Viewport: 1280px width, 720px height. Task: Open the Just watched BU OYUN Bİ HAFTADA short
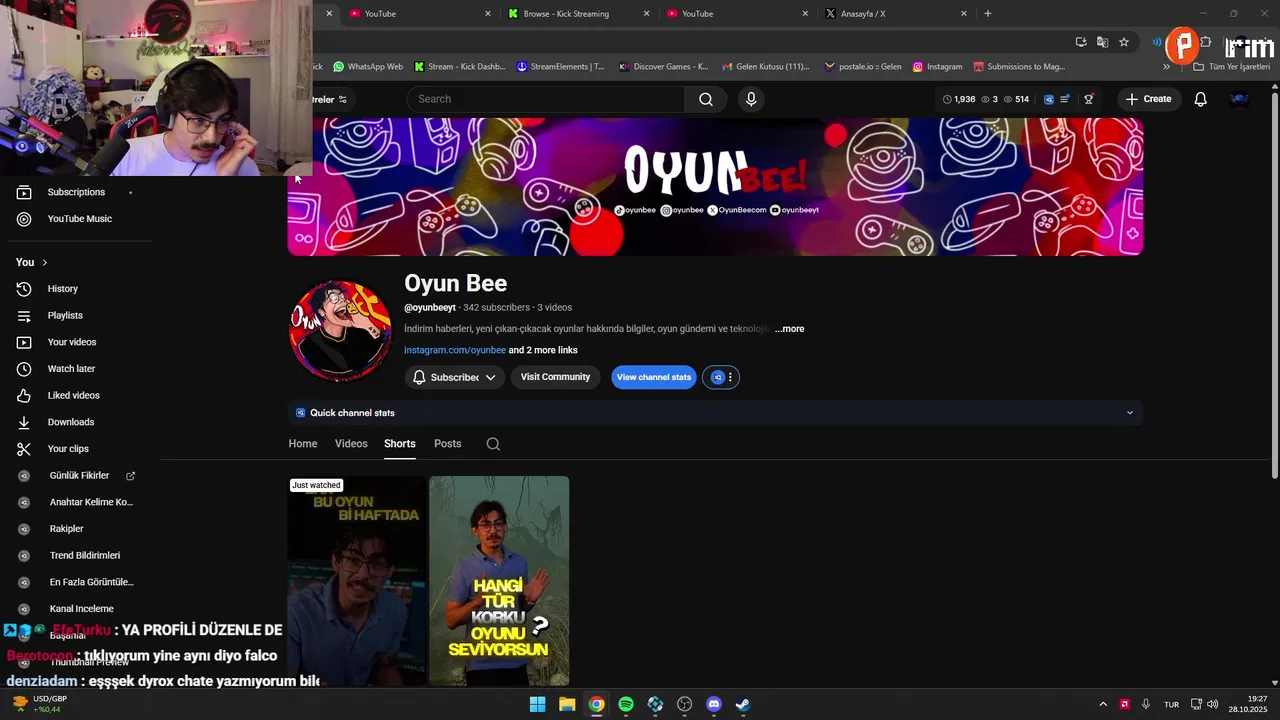click(x=357, y=581)
